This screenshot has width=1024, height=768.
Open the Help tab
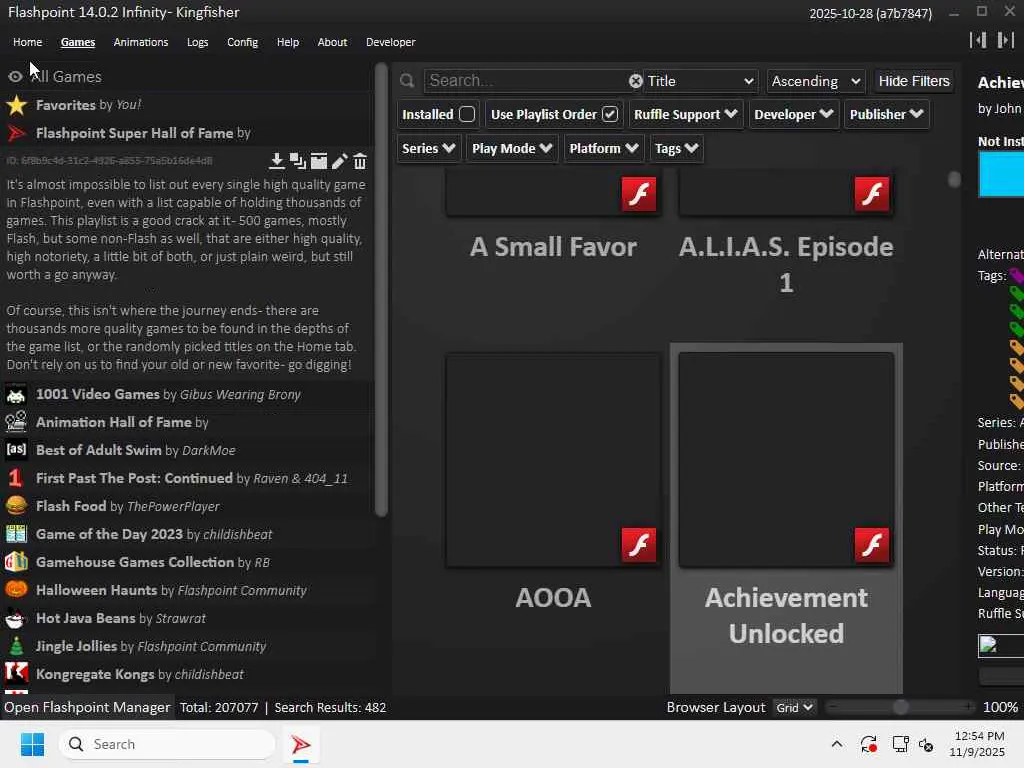(287, 42)
